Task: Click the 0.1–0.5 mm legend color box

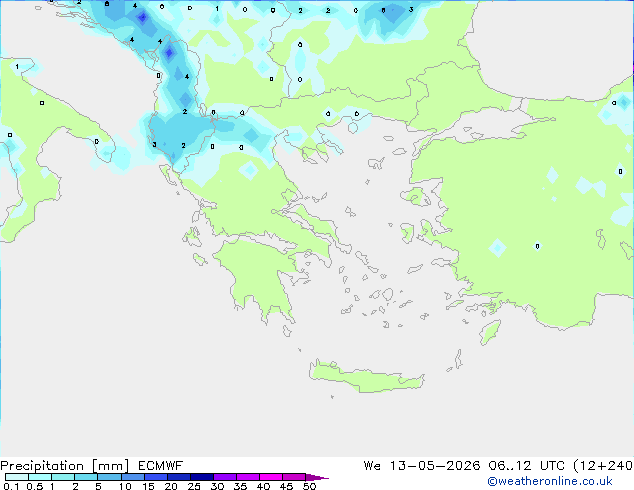Action: (x=17, y=477)
